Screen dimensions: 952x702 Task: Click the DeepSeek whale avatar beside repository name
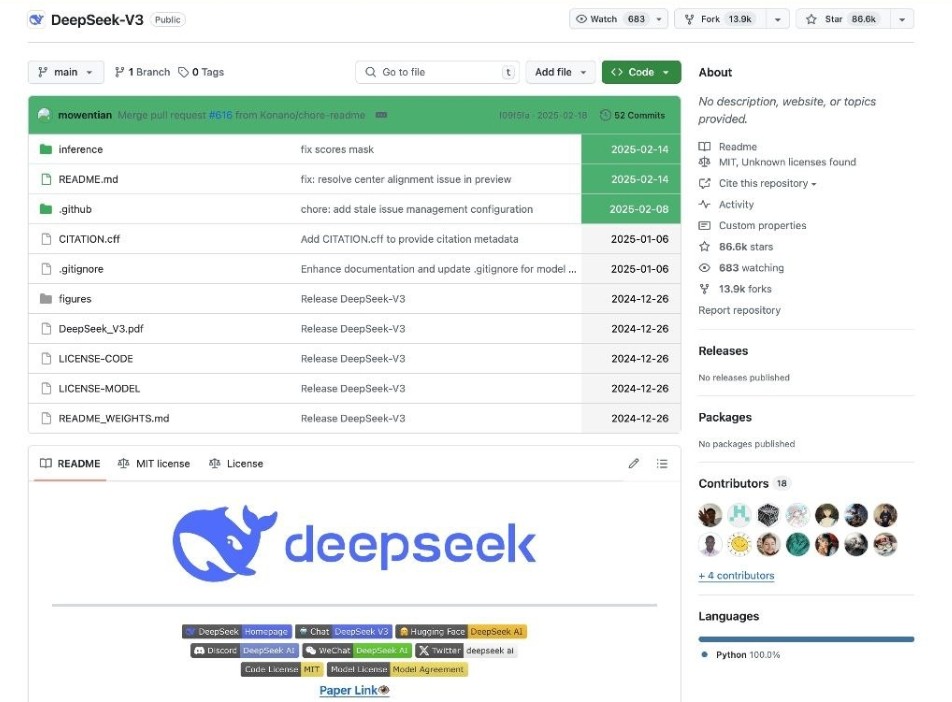tap(36, 19)
